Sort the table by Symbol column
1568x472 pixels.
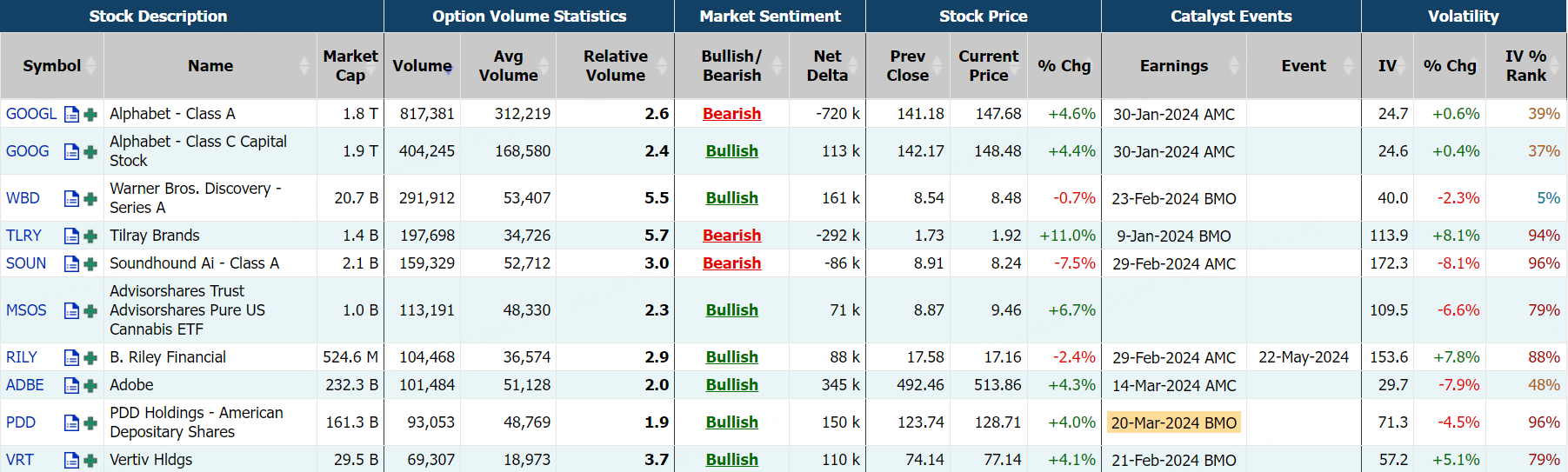tap(52, 66)
